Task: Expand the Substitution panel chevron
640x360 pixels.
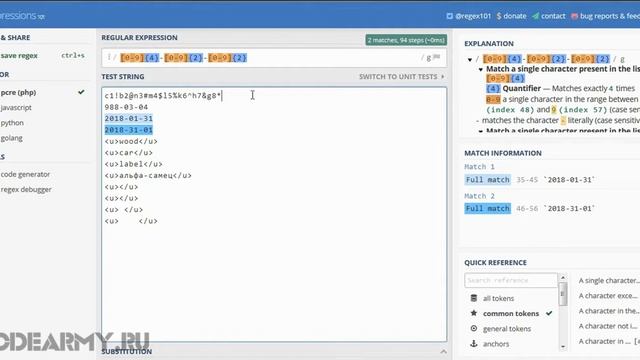Action: pos(443,351)
